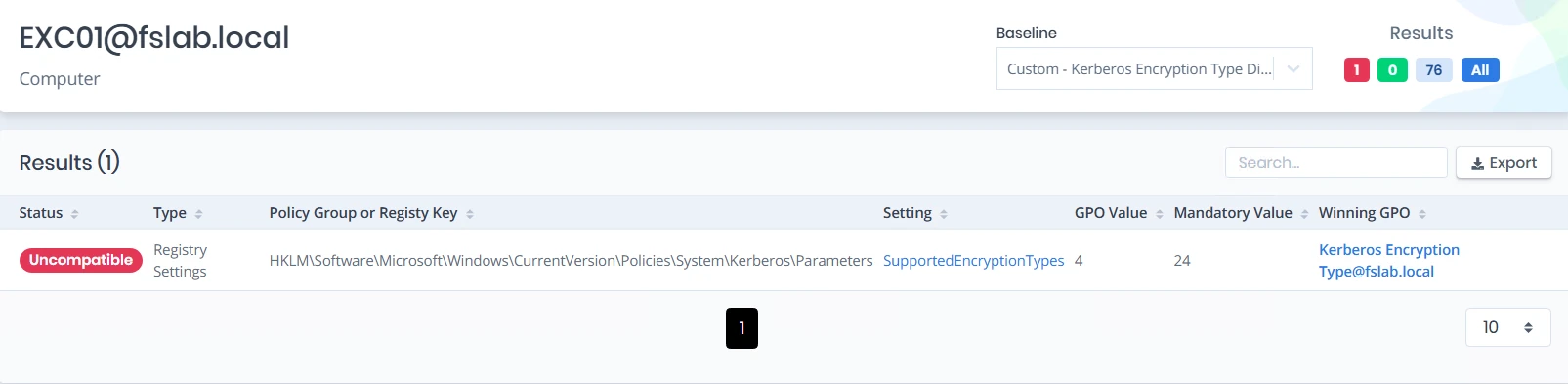Viewport: 1568px width, 384px height.
Task: Sort by Winning GPO column
Action: pyautogui.click(x=1422, y=214)
